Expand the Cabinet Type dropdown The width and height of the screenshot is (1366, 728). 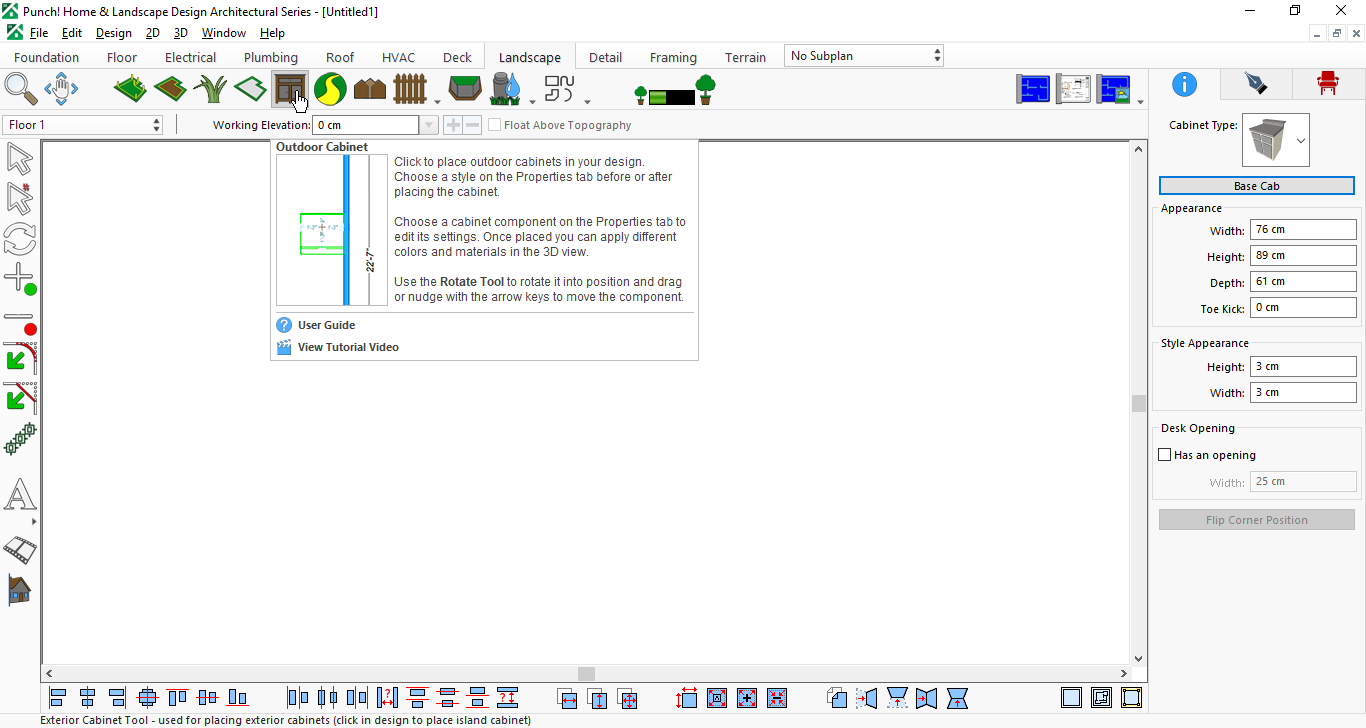tap(1300, 140)
